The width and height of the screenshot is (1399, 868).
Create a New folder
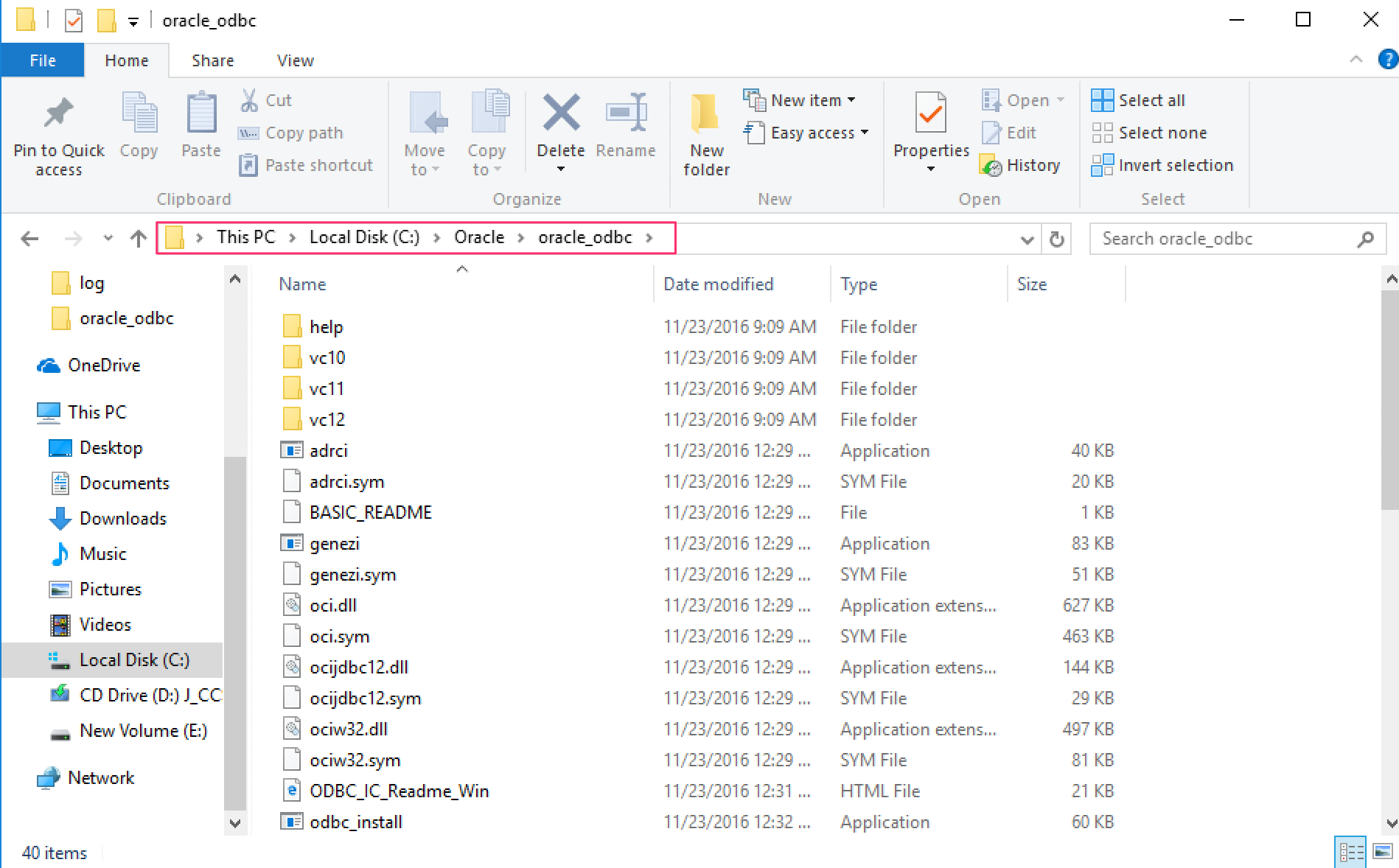click(706, 134)
